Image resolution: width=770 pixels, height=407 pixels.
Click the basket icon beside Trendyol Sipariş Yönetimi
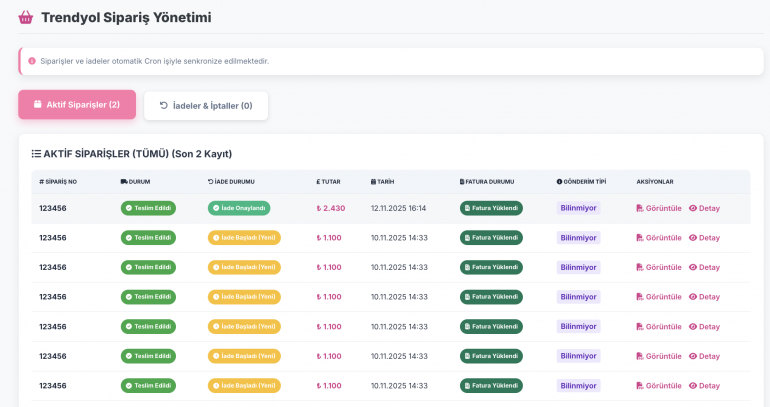coord(26,17)
